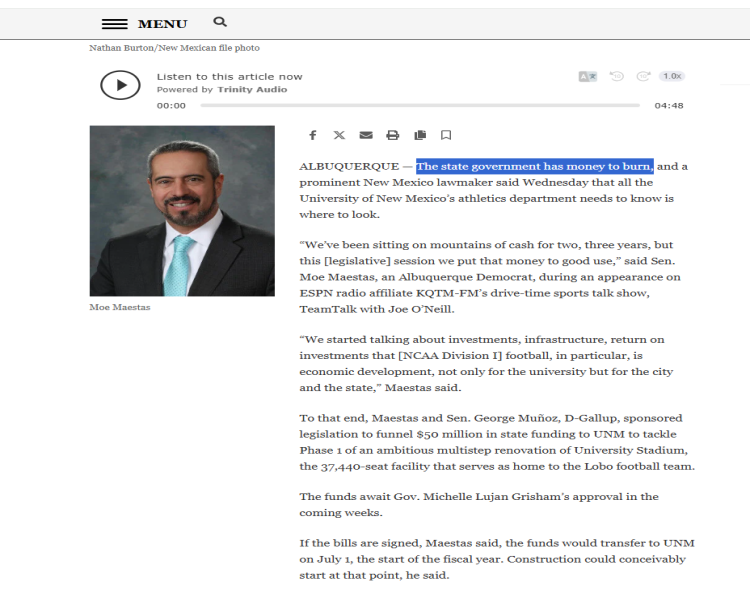Open the hamburger MENU

click(144, 23)
